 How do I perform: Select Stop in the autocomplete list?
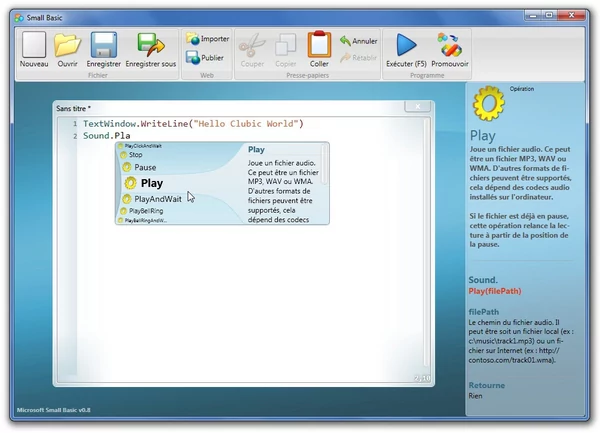point(131,155)
